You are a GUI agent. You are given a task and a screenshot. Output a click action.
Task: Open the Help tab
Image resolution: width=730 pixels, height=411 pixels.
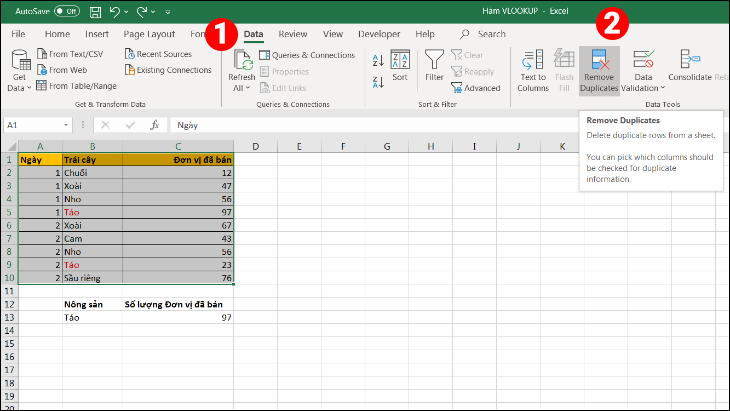[425, 34]
